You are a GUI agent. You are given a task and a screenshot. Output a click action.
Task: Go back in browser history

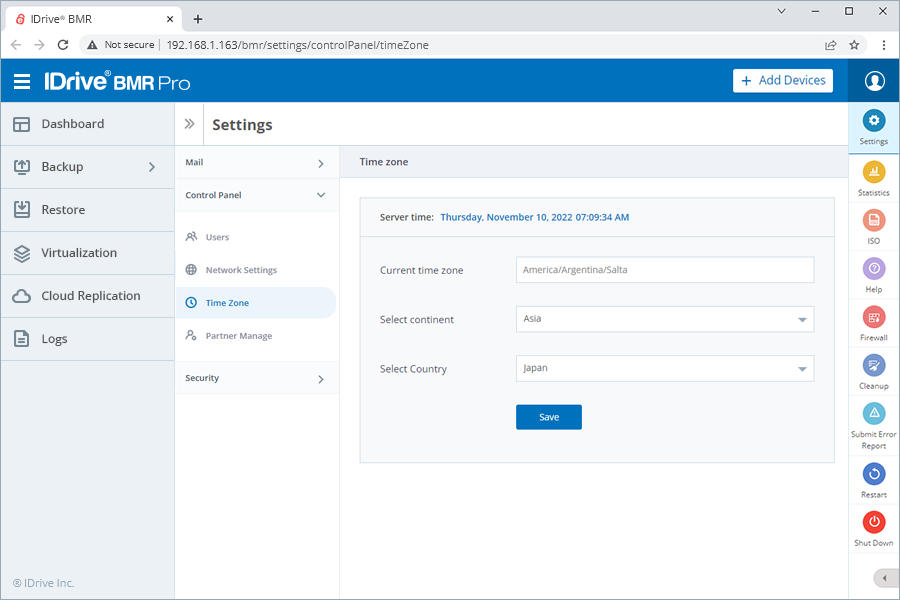(x=16, y=45)
